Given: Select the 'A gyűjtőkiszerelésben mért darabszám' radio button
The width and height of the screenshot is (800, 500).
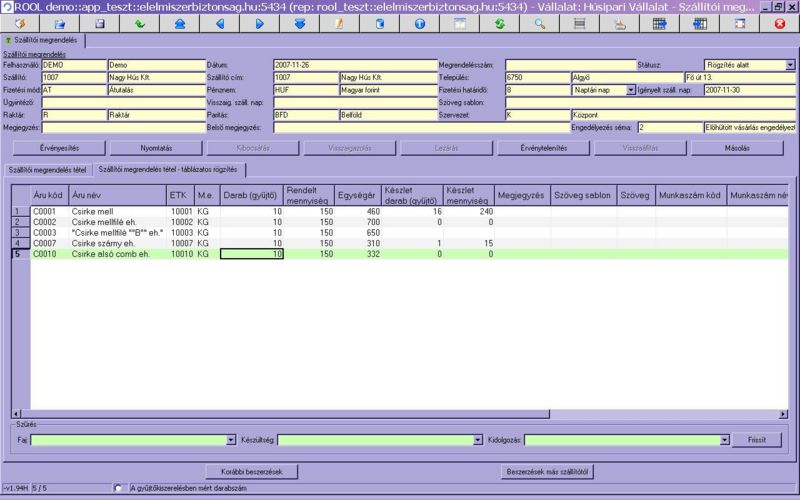Looking at the screenshot, I should pos(119,488).
